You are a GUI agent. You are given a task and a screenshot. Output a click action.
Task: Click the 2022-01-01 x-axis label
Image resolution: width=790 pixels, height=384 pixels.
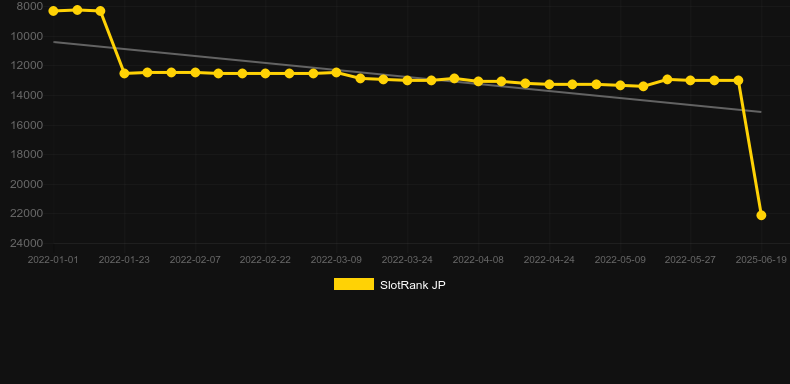[x=53, y=260]
